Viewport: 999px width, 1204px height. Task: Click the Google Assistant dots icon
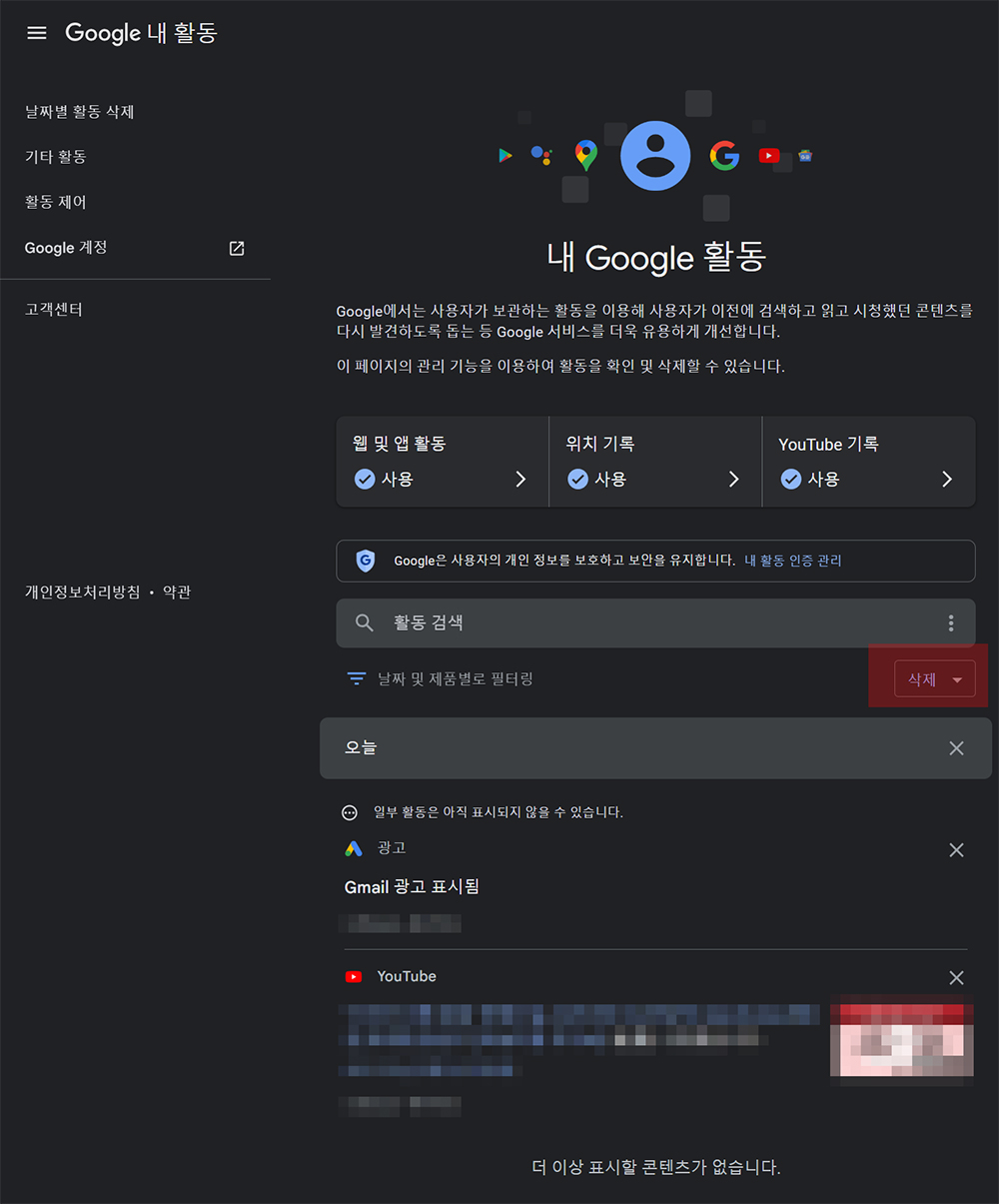click(x=541, y=156)
